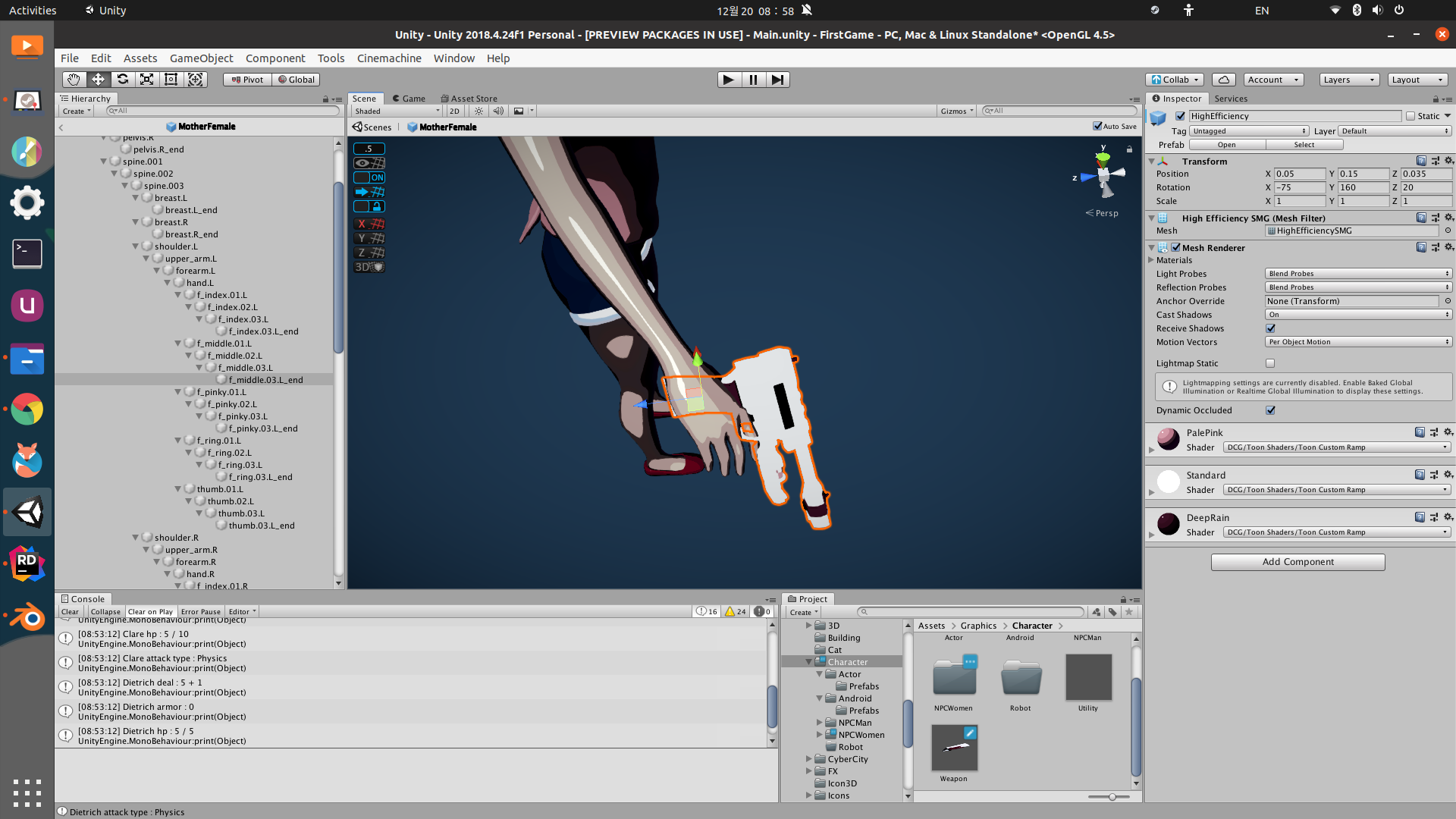
Task: Expand the CyberCity folder in Project
Action: (x=808, y=759)
